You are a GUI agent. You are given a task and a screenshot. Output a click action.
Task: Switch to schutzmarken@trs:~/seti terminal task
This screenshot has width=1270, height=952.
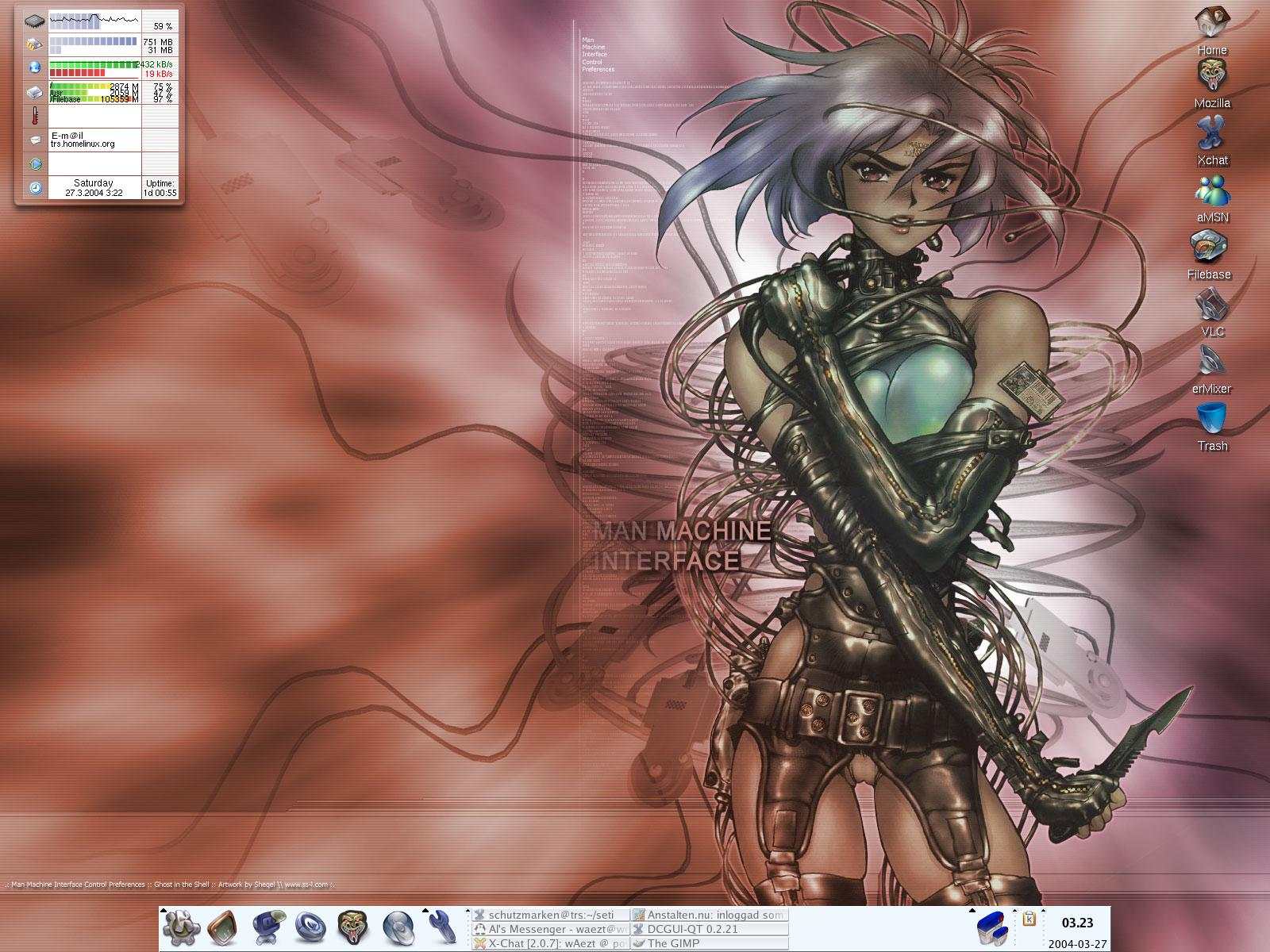(x=551, y=915)
